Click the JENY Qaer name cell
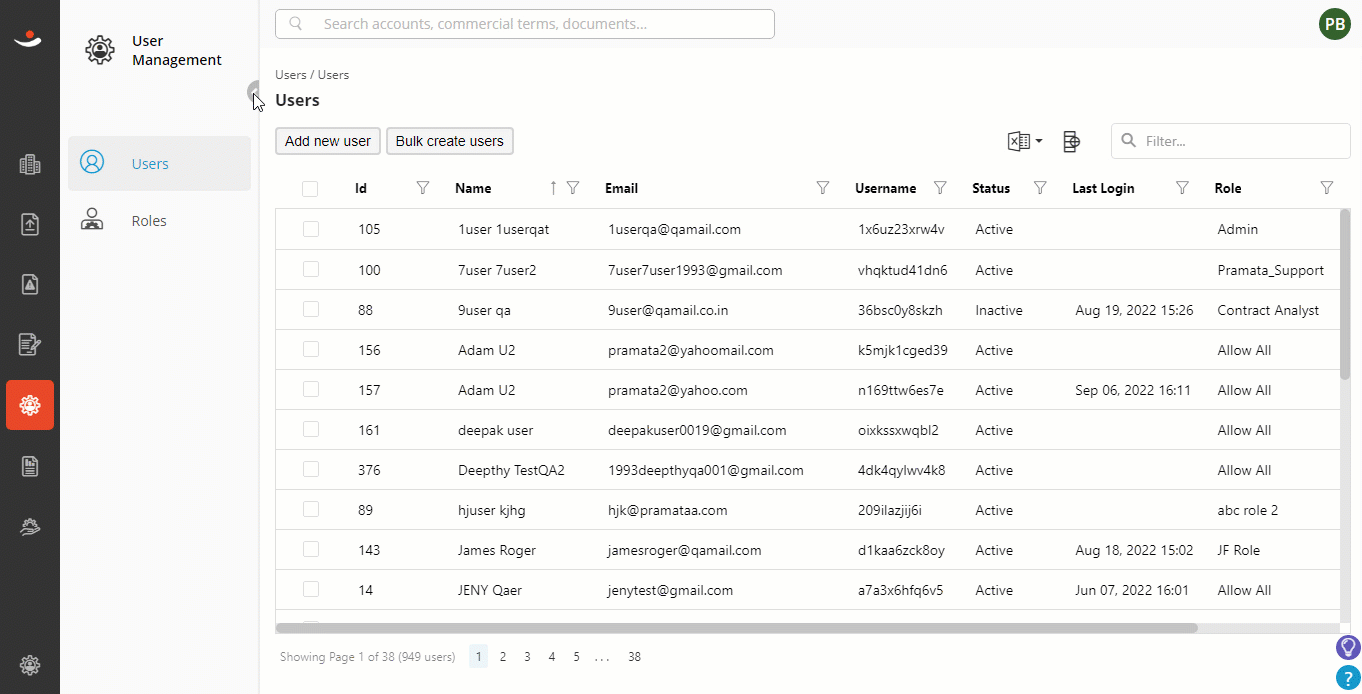This screenshot has height=694, width=1362. (x=490, y=590)
